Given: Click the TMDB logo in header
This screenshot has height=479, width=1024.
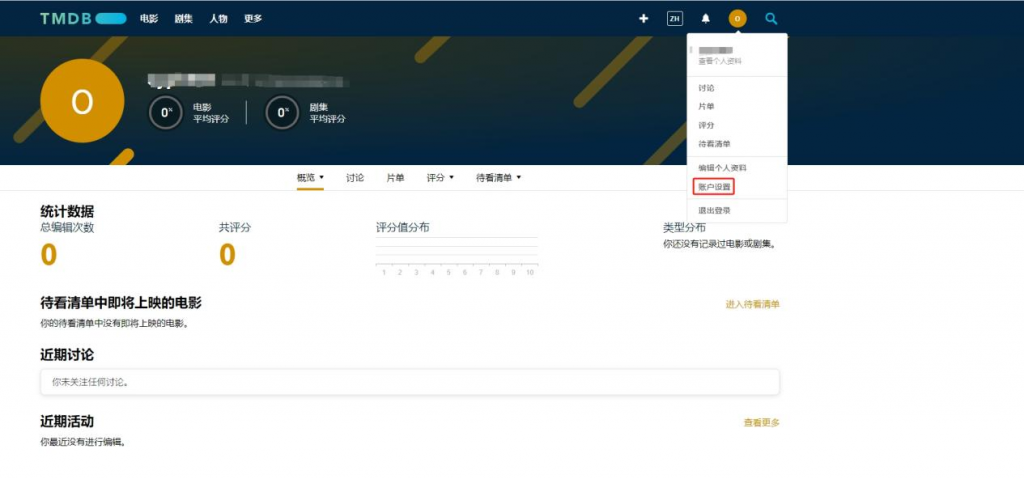Looking at the screenshot, I should point(83,18).
